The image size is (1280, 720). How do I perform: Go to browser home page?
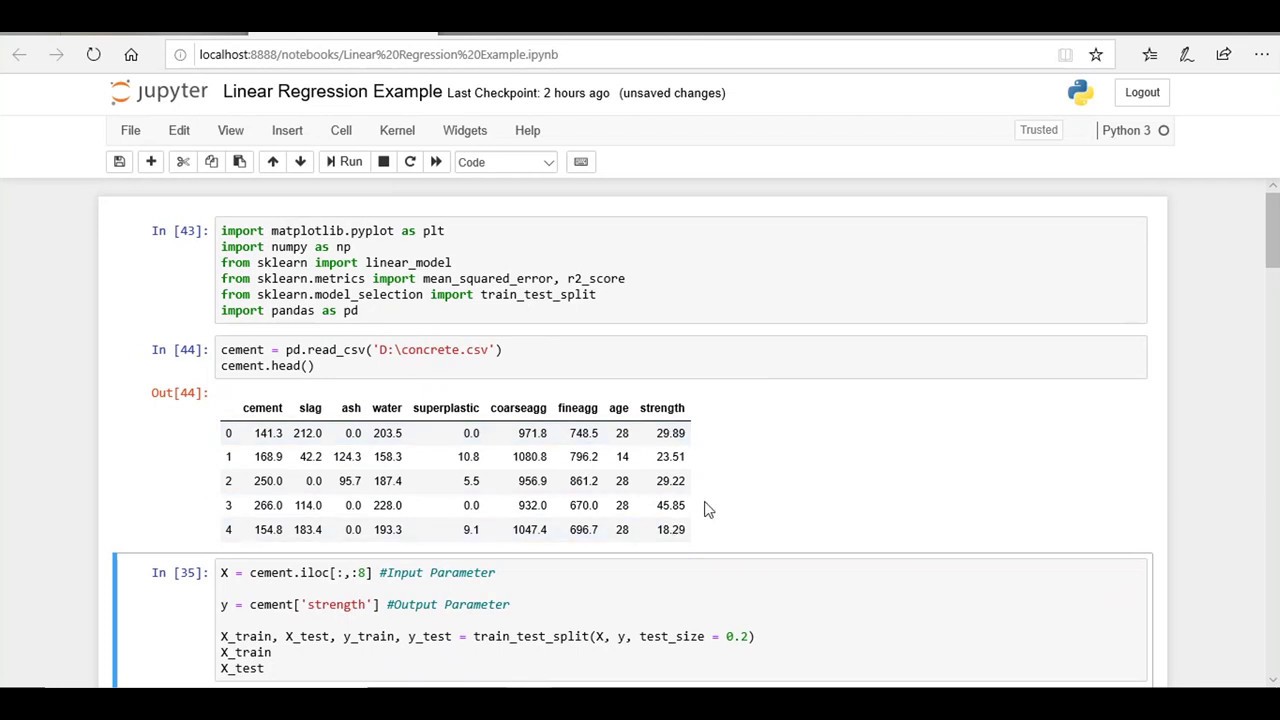click(x=131, y=54)
